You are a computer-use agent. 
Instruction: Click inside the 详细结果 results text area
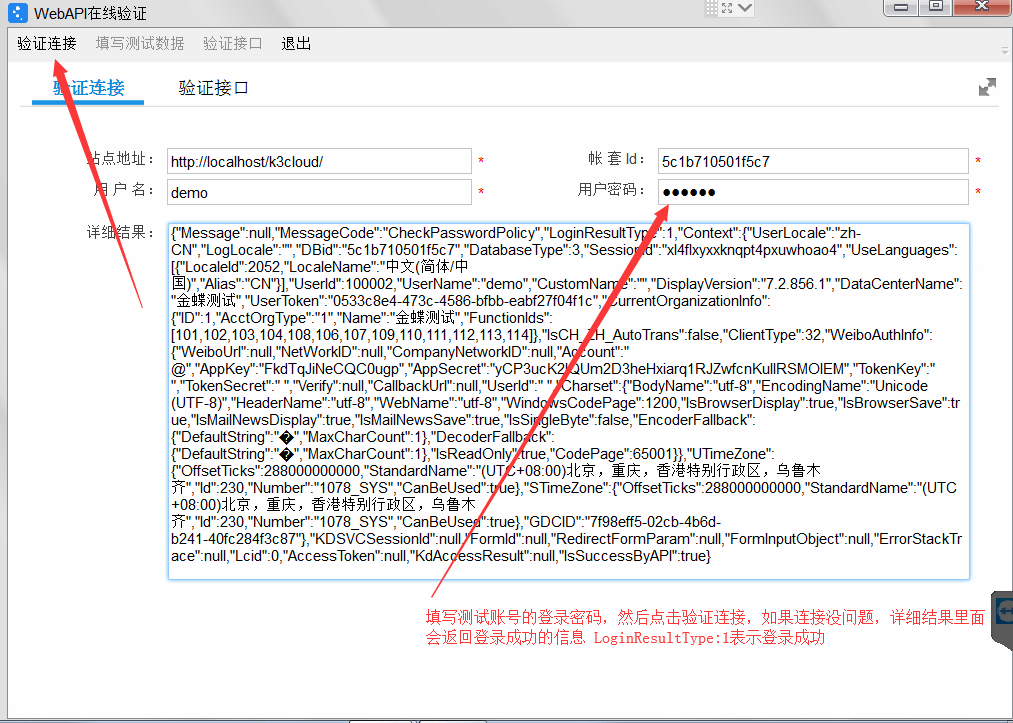[x=568, y=400]
